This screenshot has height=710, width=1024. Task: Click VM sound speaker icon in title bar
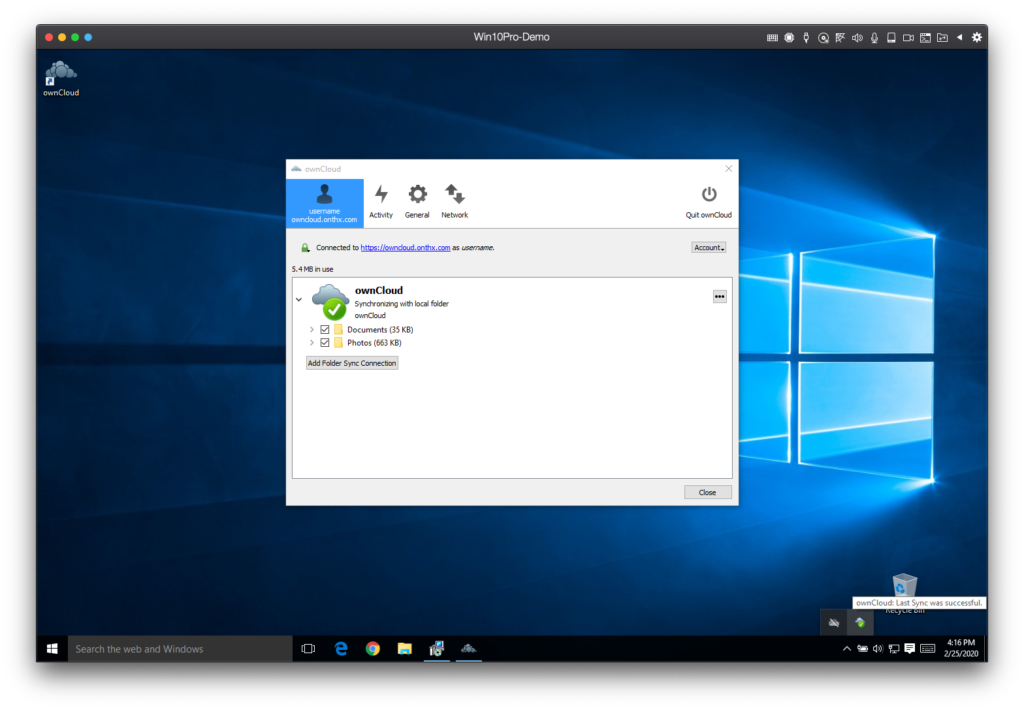(x=857, y=38)
